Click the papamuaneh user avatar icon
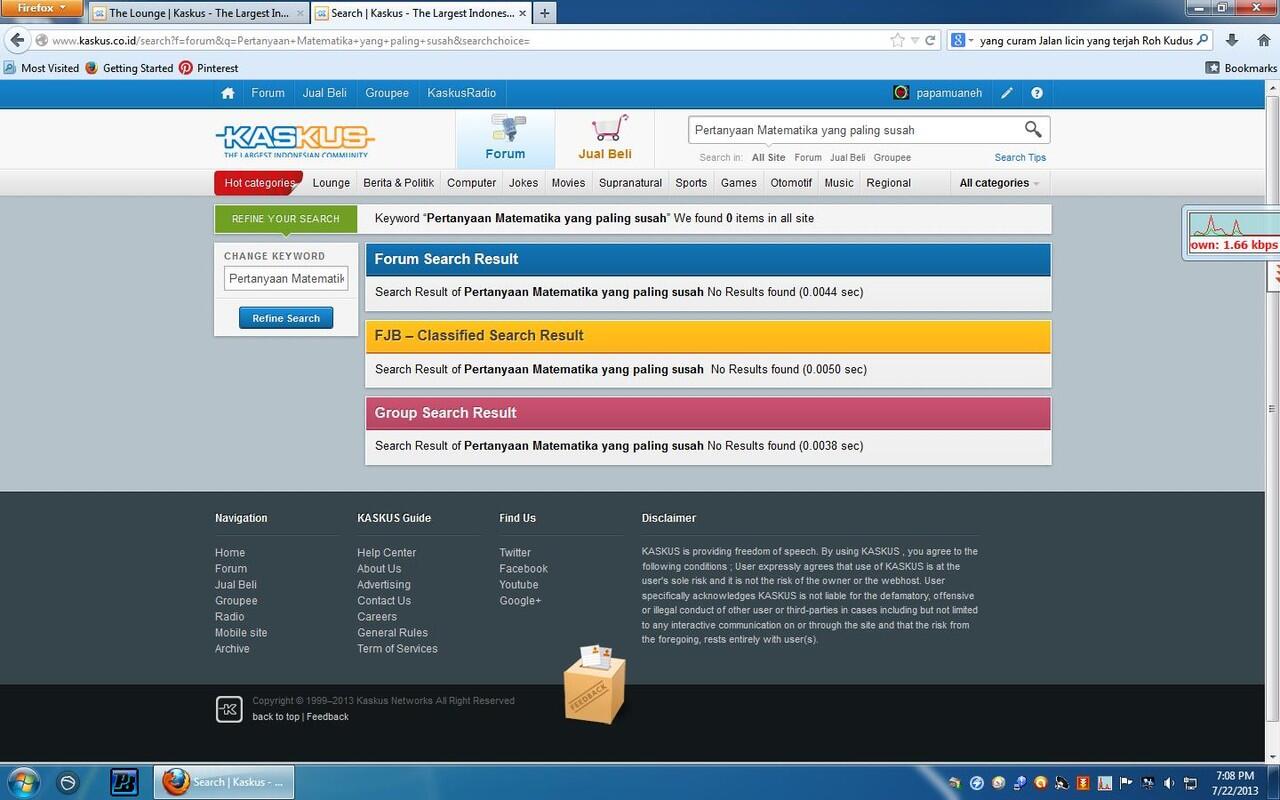This screenshot has height=800, width=1280. pos(901,93)
